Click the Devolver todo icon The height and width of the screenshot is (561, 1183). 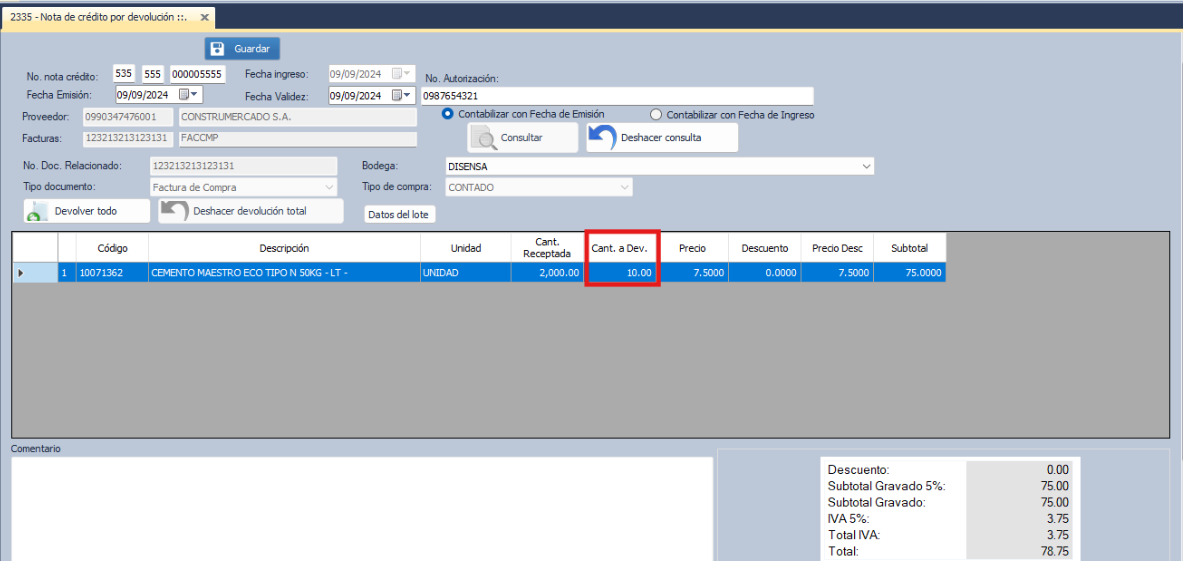(38, 212)
